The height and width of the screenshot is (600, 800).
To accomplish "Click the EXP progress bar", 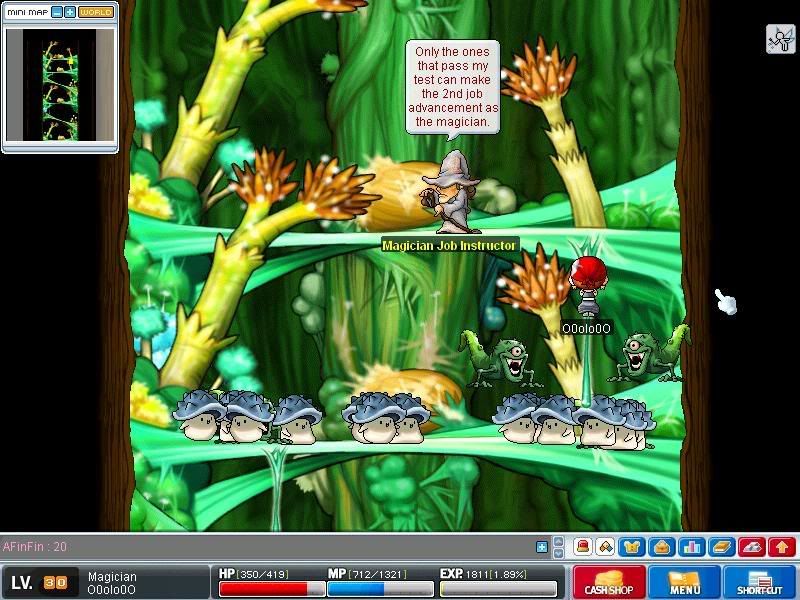I will [x=498, y=589].
